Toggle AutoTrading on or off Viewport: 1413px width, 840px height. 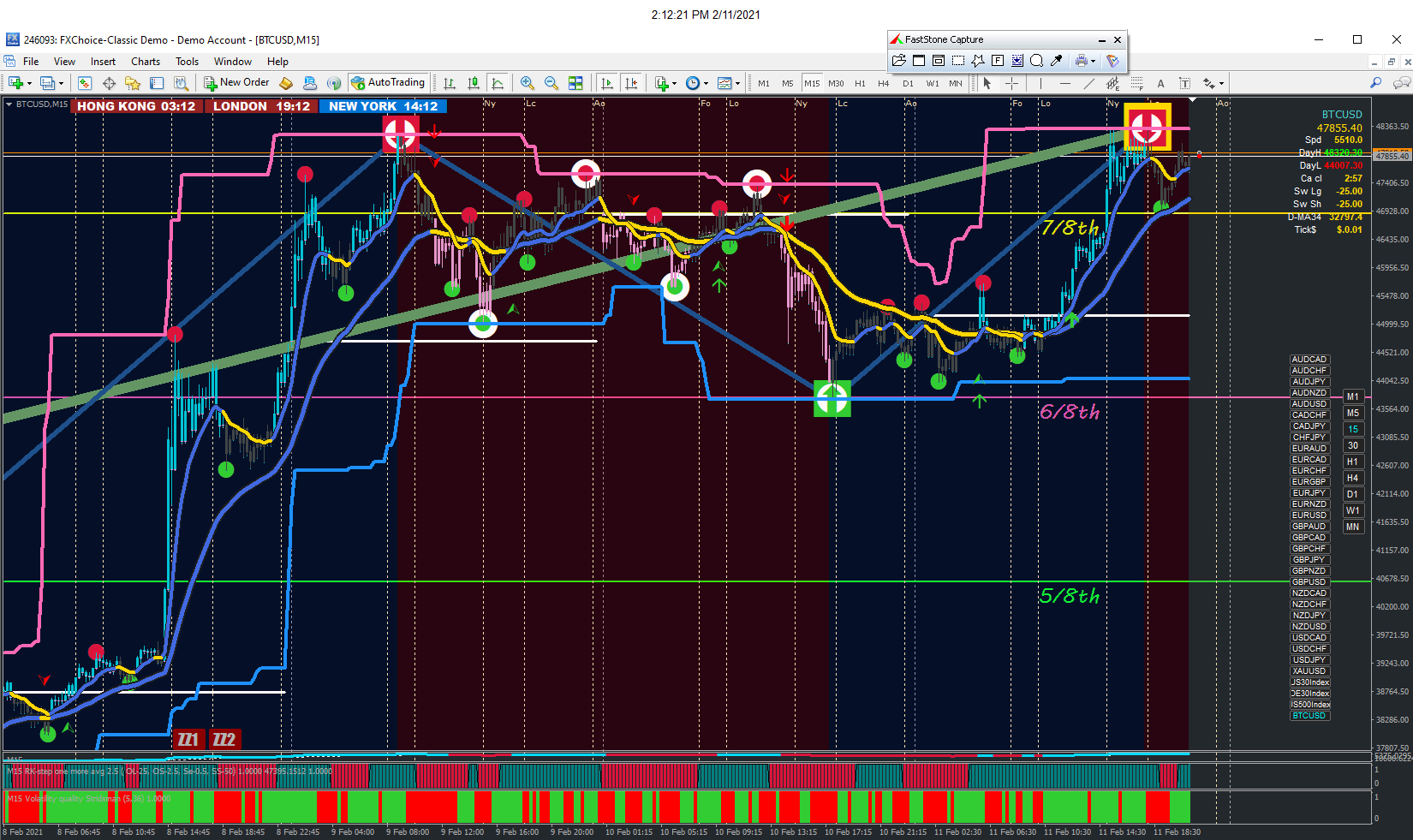tap(388, 83)
